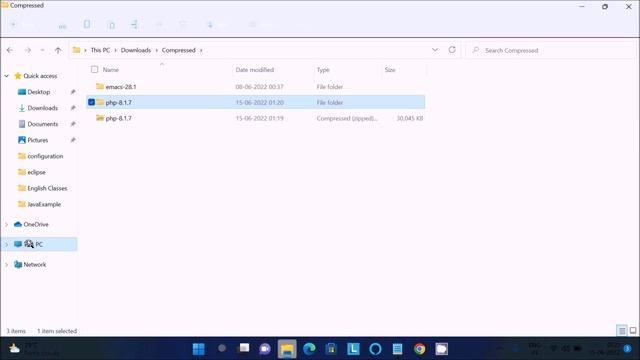Launch Google Chrome from taskbar

tap(420, 349)
